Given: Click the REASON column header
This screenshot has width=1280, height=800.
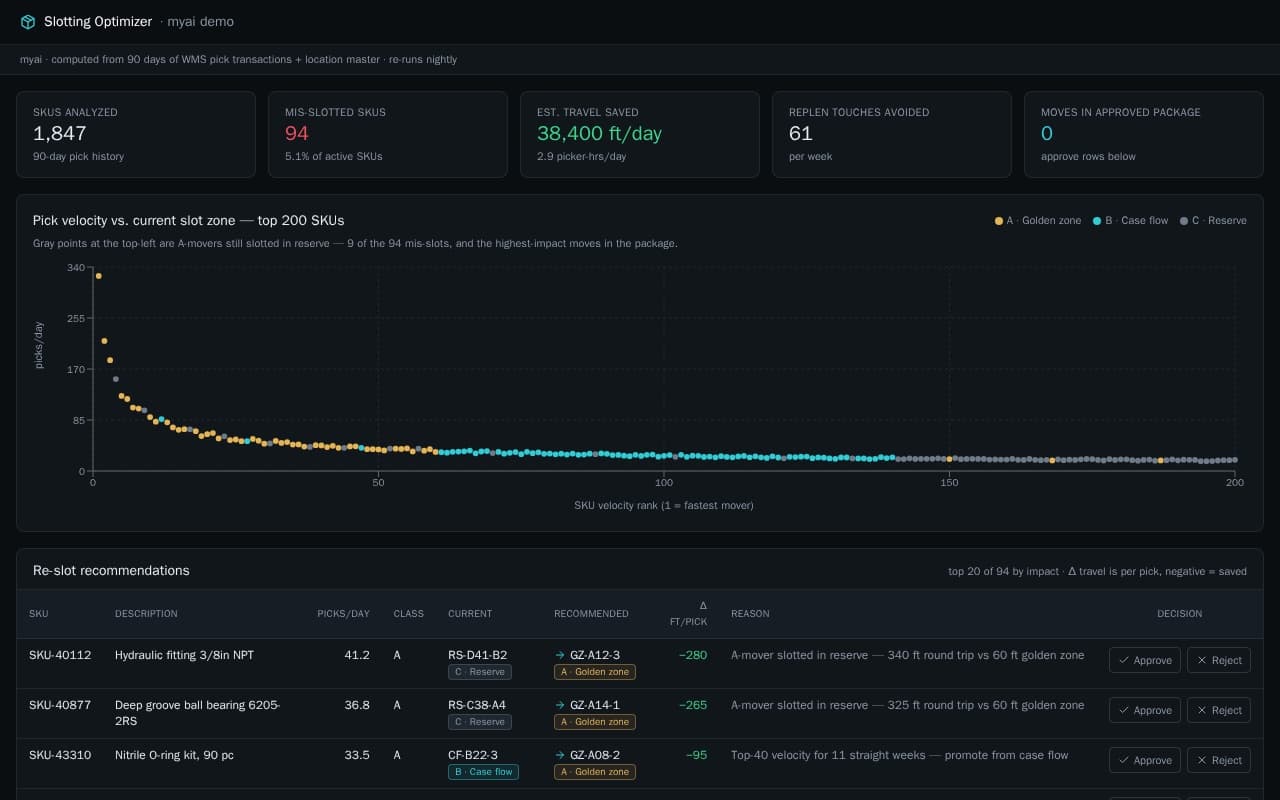Looking at the screenshot, I should coord(750,614).
